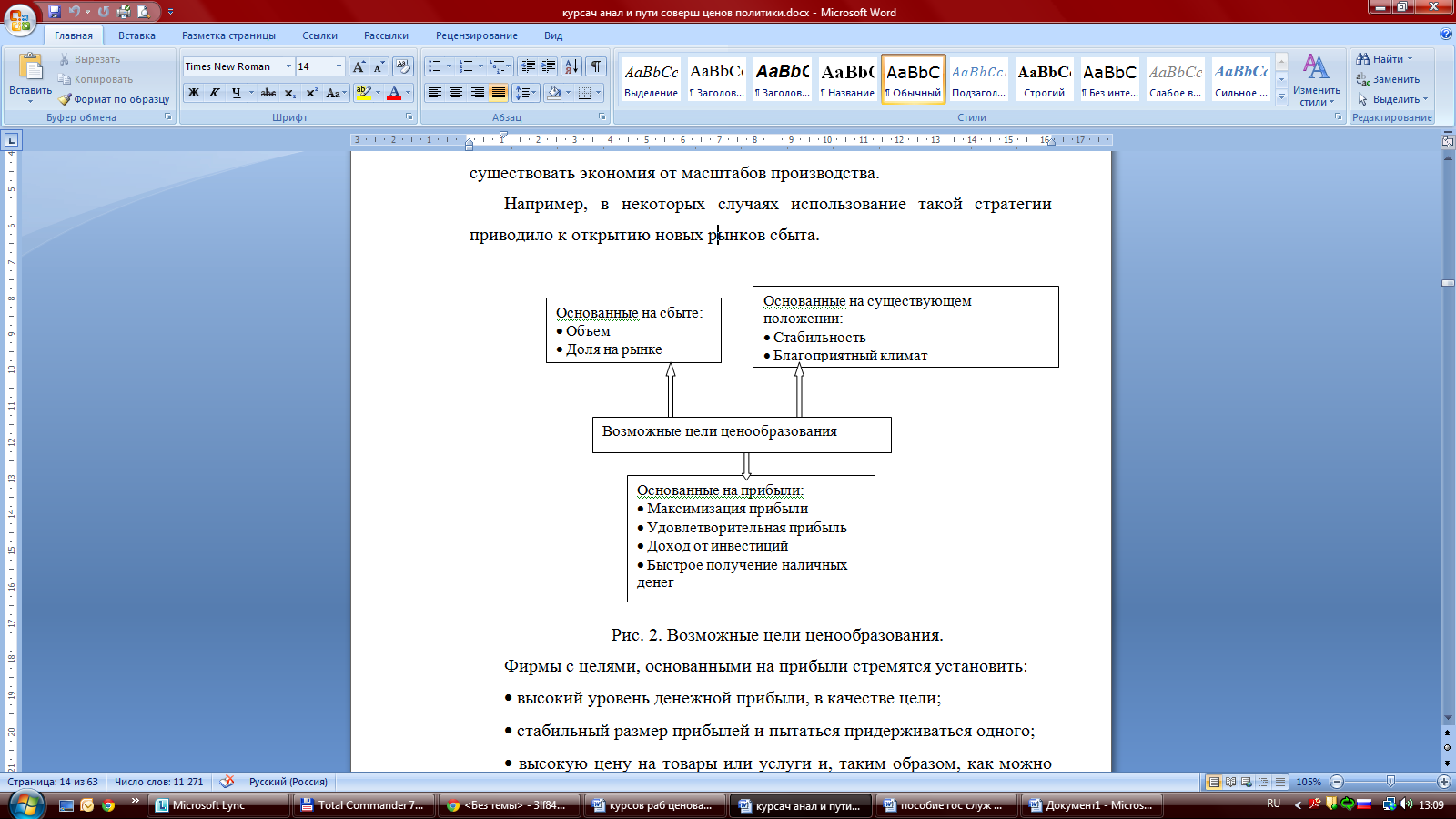Screen dimensions: 1456x819
Task: Decrease paragraph indent
Action: (x=528, y=66)
